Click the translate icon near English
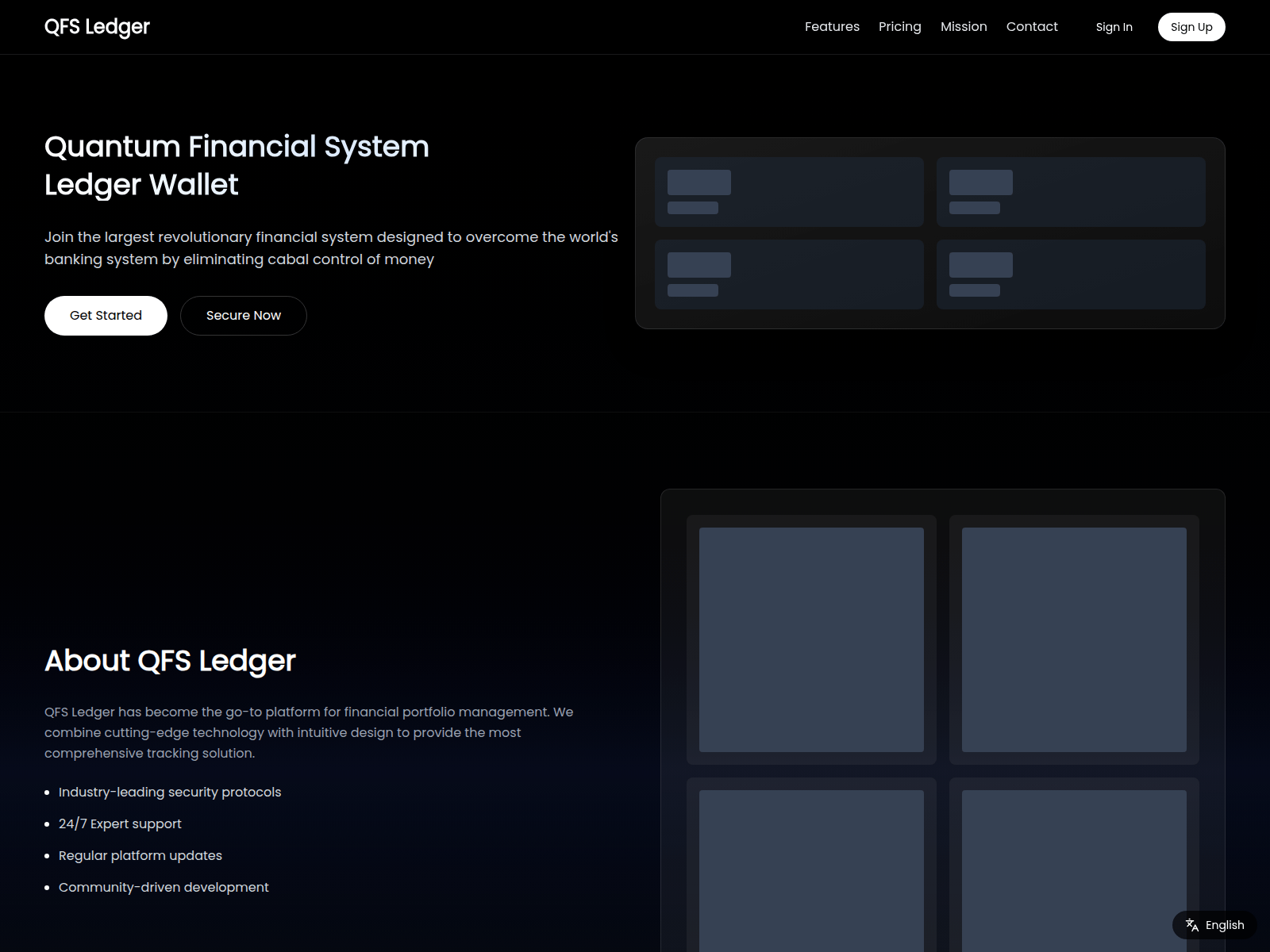Viewport: 1270px width, 952px height. tap(1192, 925)
